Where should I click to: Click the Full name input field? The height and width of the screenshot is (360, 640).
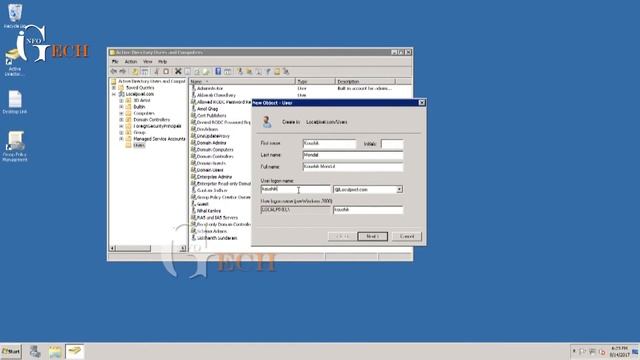click(353, 167)
